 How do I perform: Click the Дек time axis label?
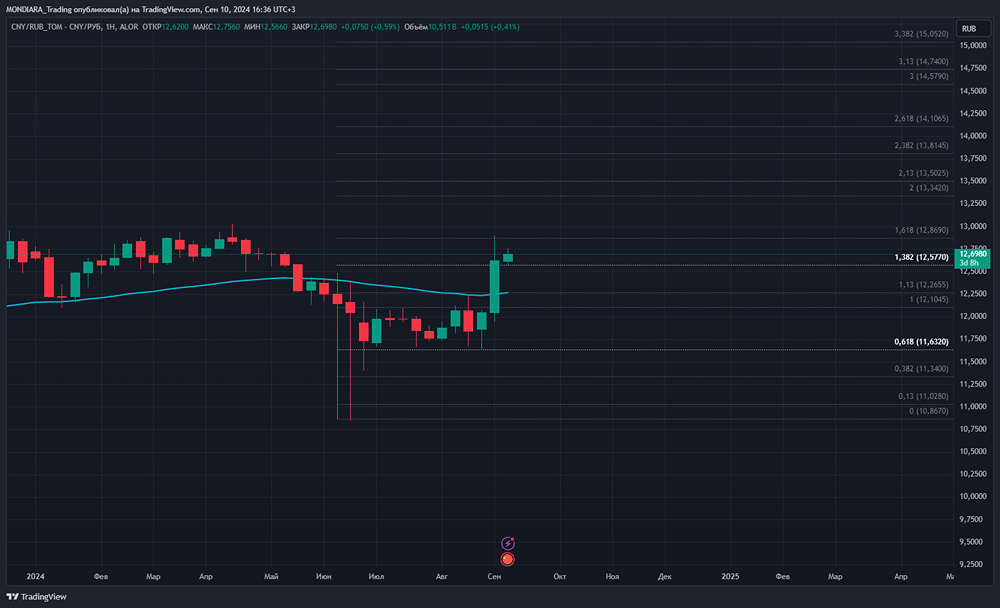point(665,576)
